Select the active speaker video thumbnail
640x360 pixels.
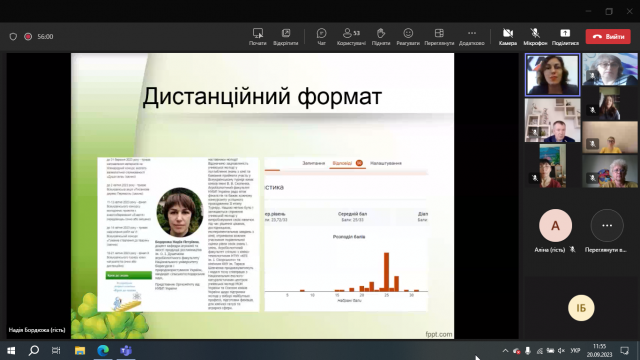(x=552, y=75)
